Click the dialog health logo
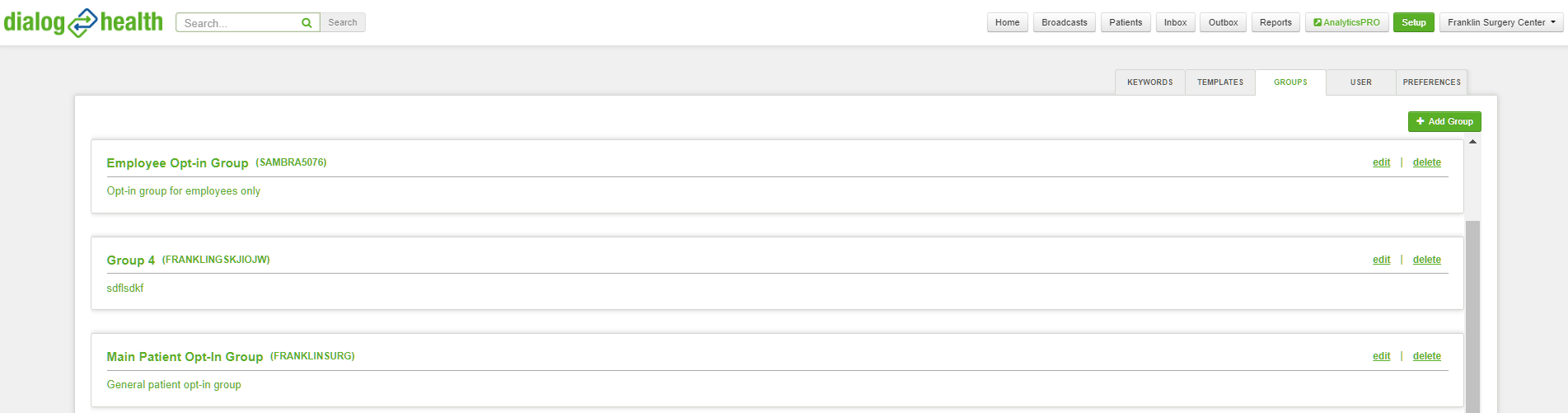Viewport: 1568px width, 413px height. click(83, 22)
